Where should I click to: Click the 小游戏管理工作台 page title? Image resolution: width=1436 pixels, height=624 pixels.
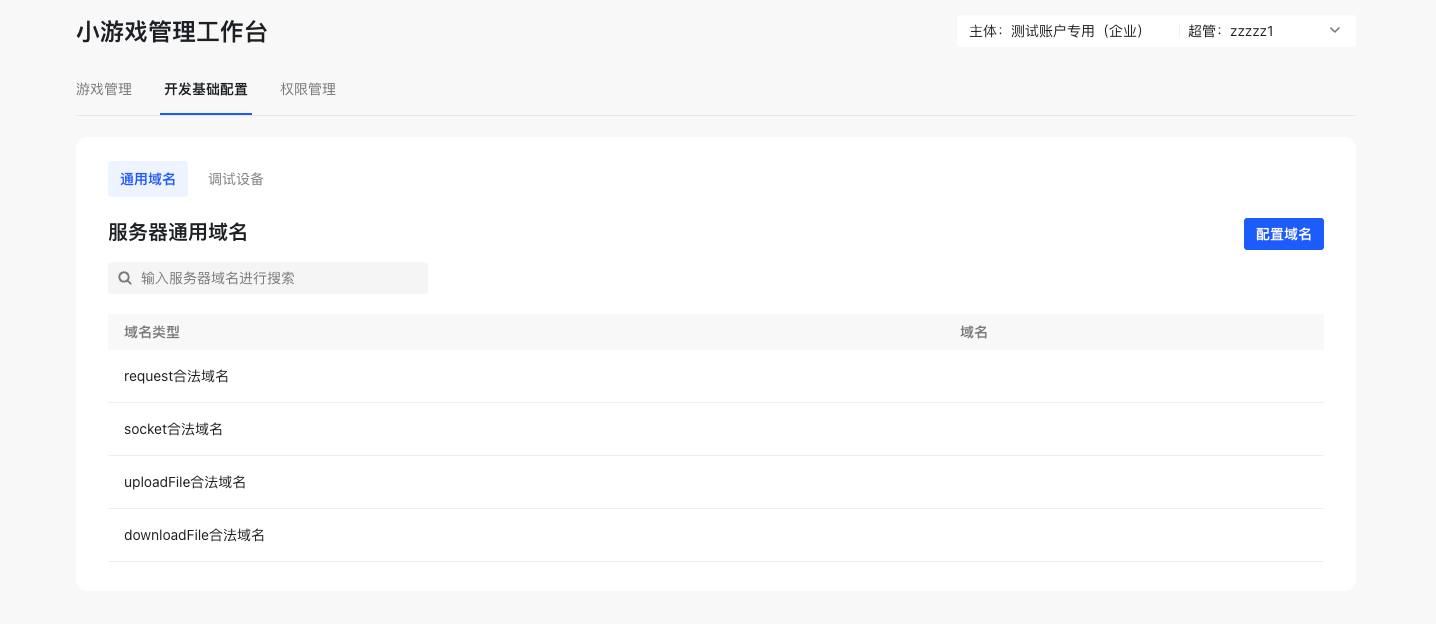pos(172,32)
